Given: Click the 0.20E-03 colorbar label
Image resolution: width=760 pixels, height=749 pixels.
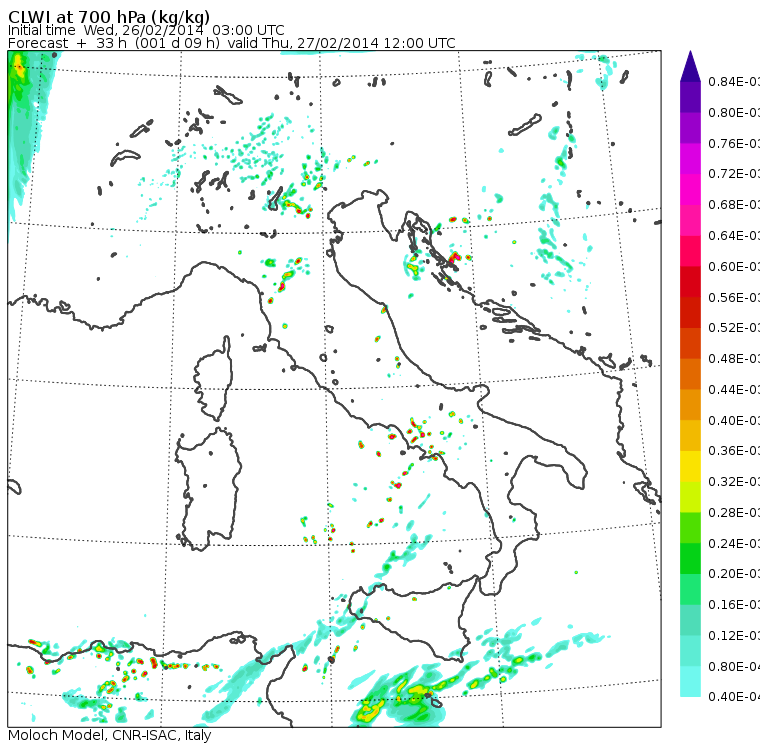Looking at the screenshot, I should (734, 574).
